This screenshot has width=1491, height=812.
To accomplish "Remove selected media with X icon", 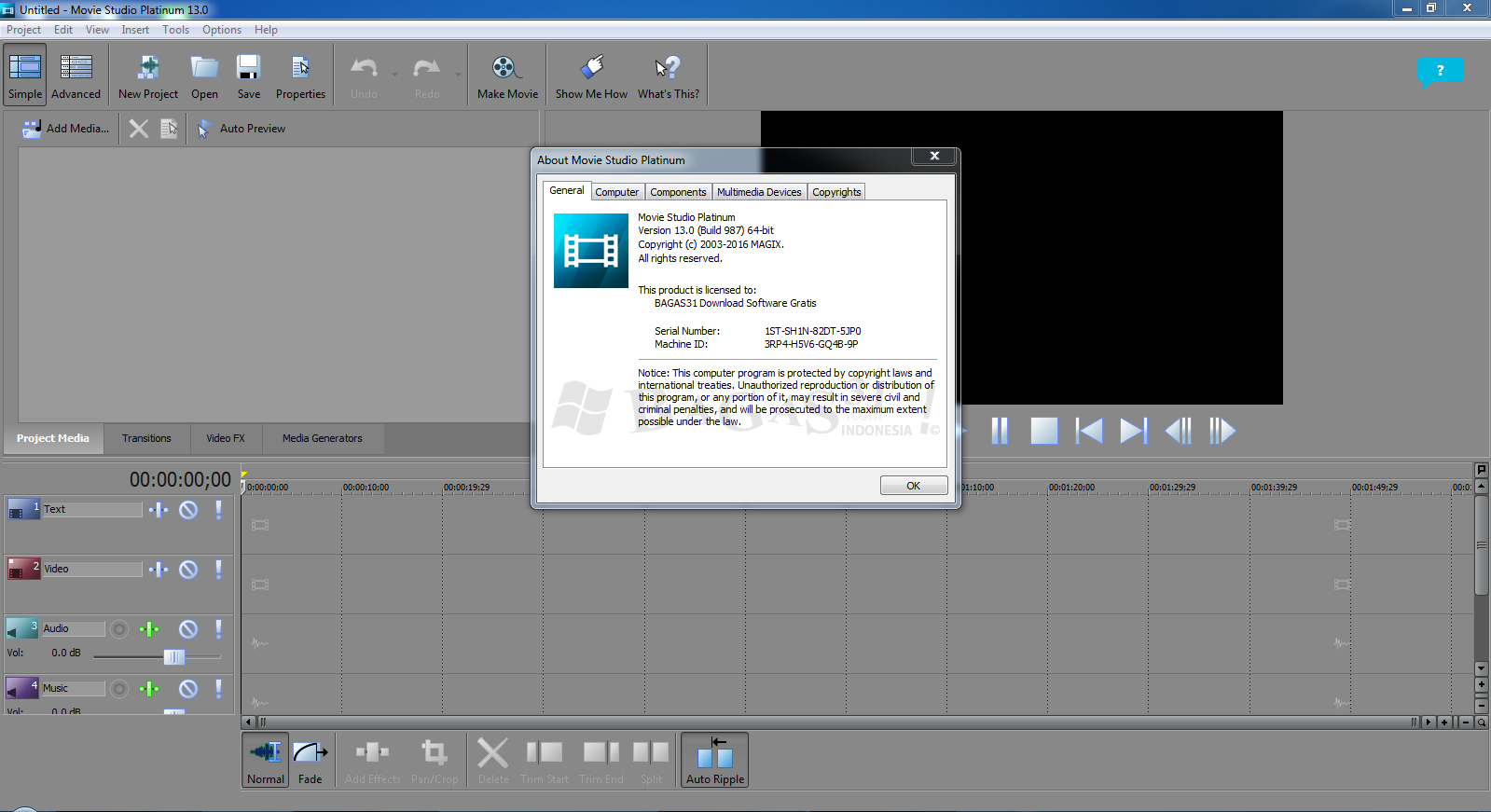I will pos(139,129).
